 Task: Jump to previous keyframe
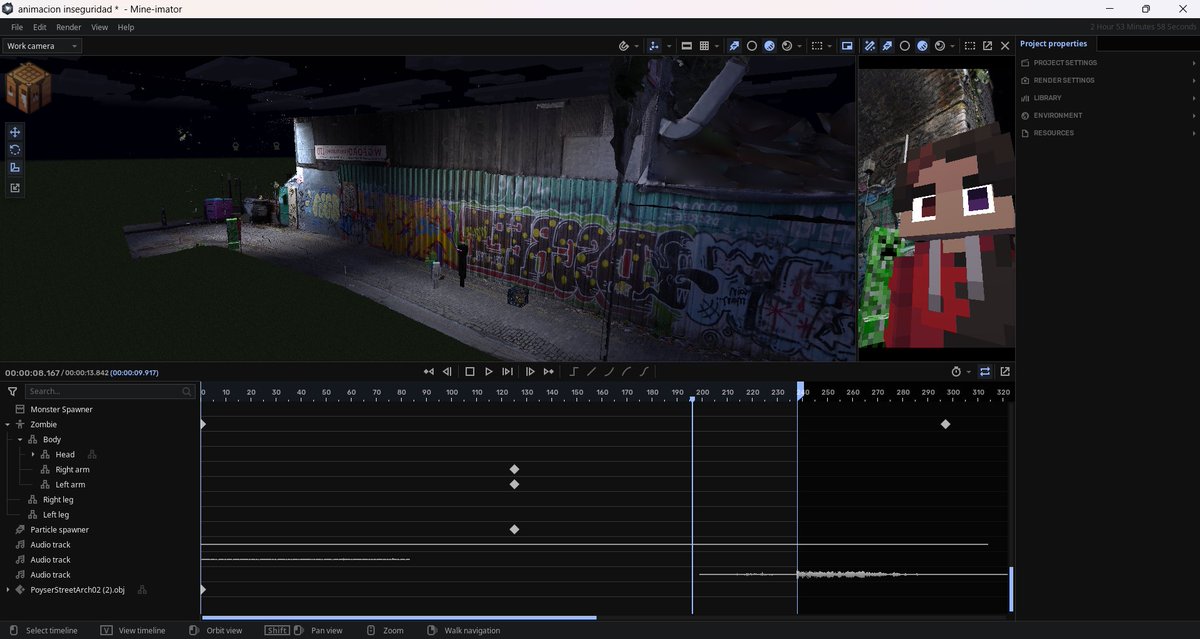pos(429,372)
